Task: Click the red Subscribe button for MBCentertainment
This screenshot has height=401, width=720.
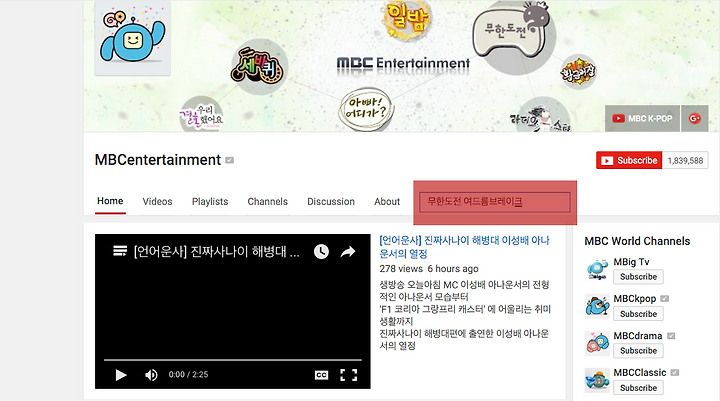Action: (629, 160)
